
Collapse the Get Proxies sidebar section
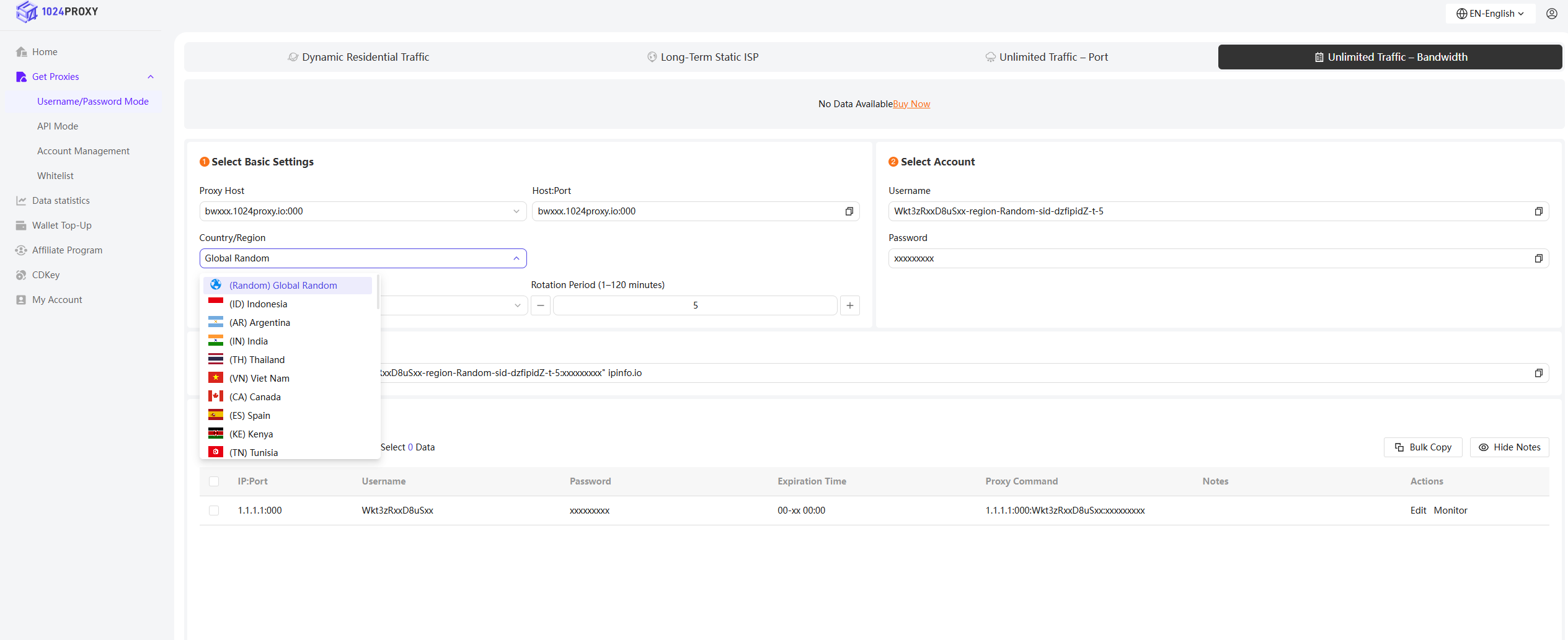coord(150,77)
